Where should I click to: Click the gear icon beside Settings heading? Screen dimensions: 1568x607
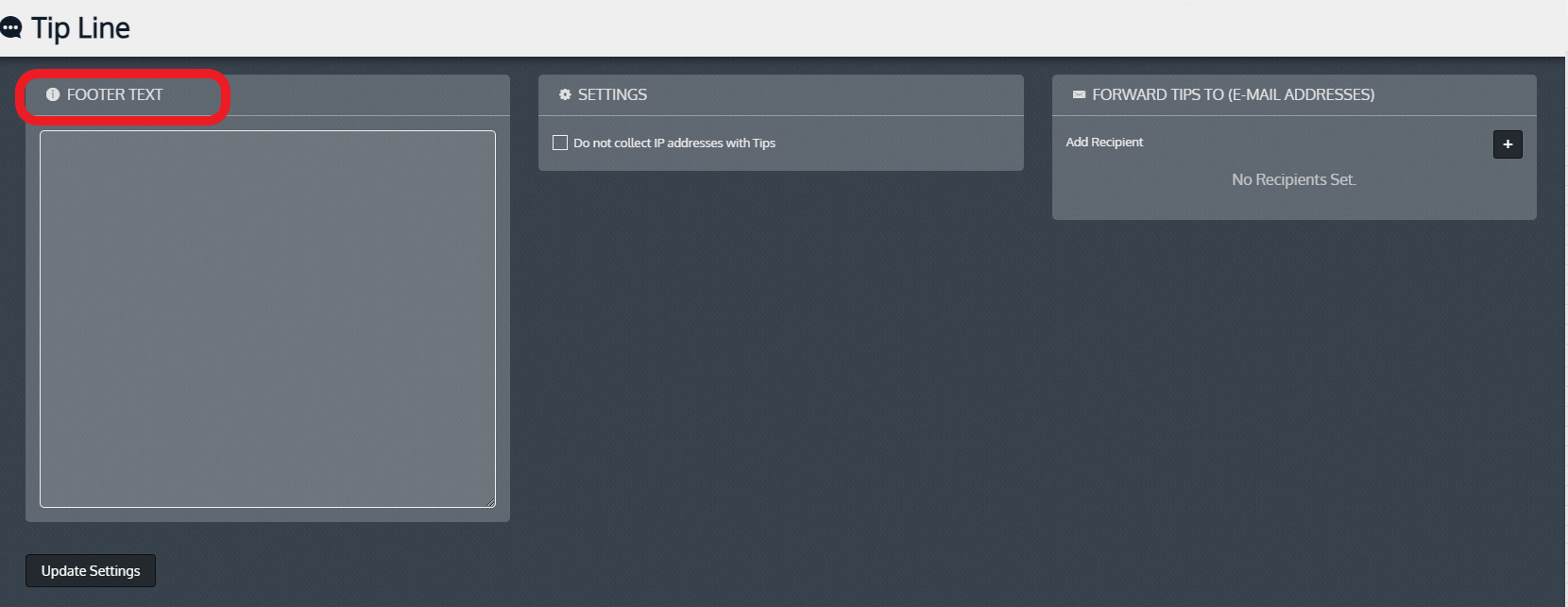tap(565, 94)
